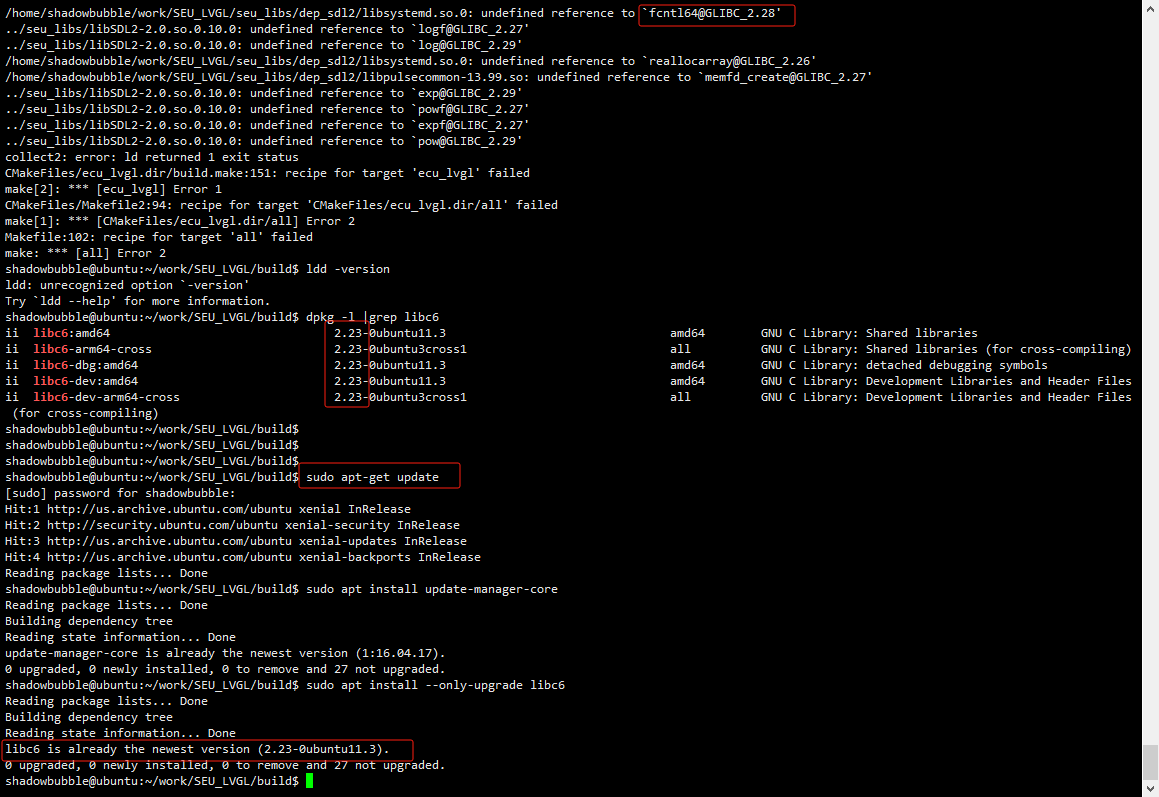Click 'make[2]: *** [ecu_lvgl] Error 1' line
This screenshot has width=1159, height=797.
[113, 189]
